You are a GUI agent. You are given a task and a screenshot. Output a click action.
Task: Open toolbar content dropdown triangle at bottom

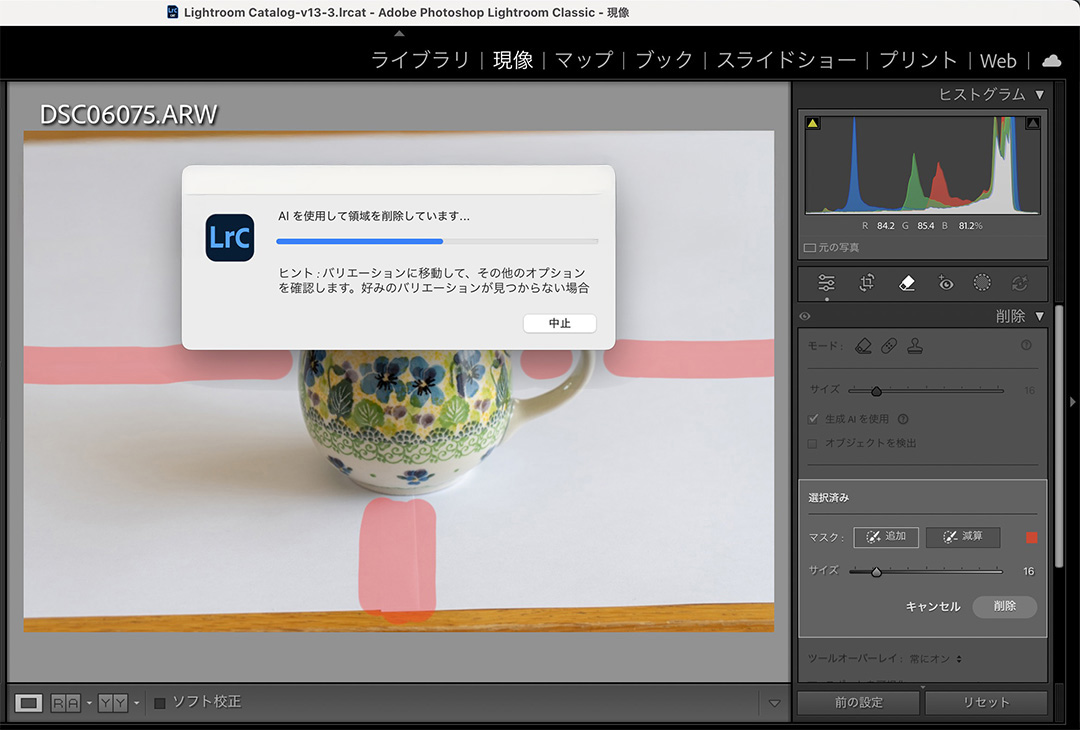[x=774, y=703]
